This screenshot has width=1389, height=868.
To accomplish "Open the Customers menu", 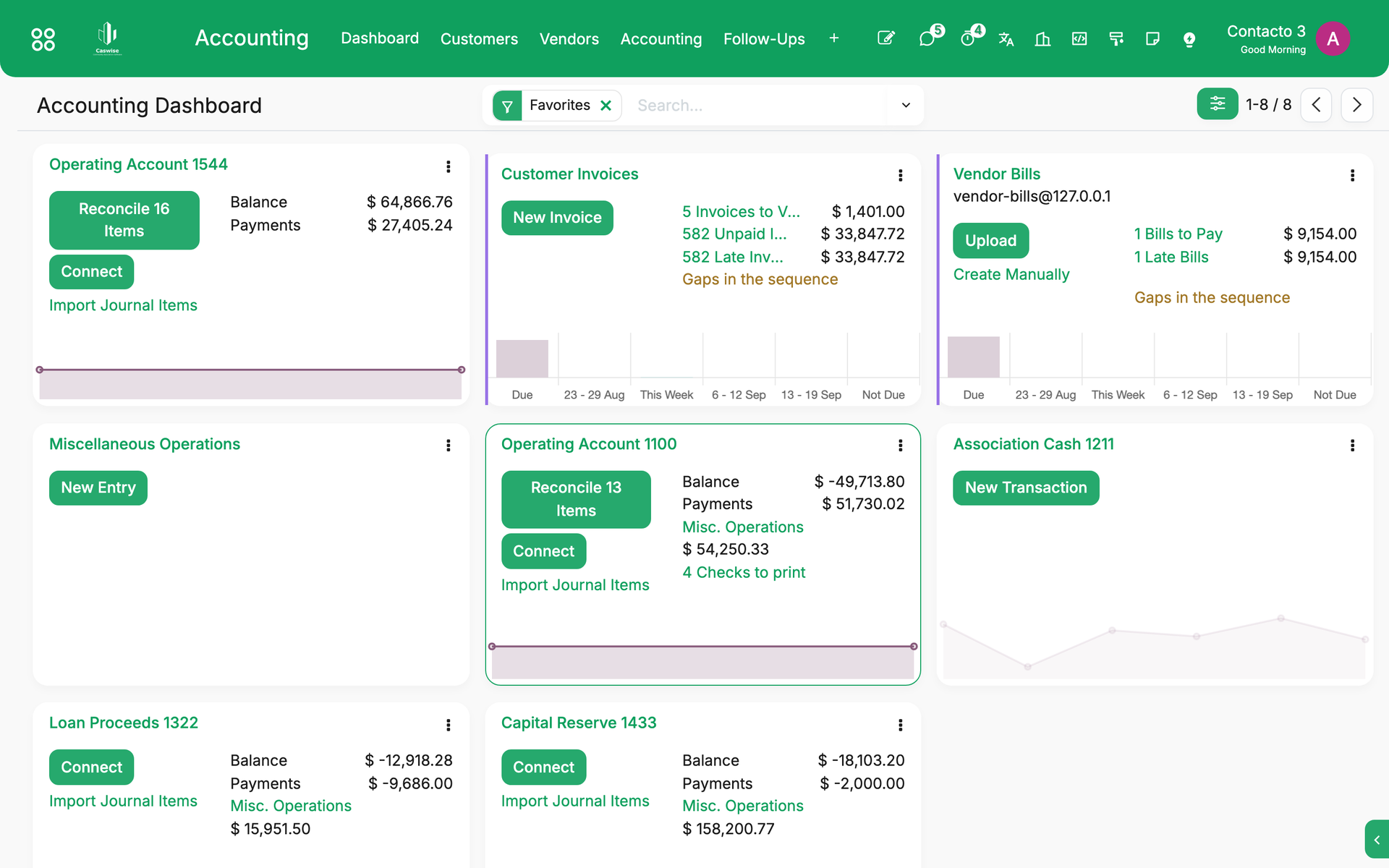I will pyautogui.click(x=479, y=39).
